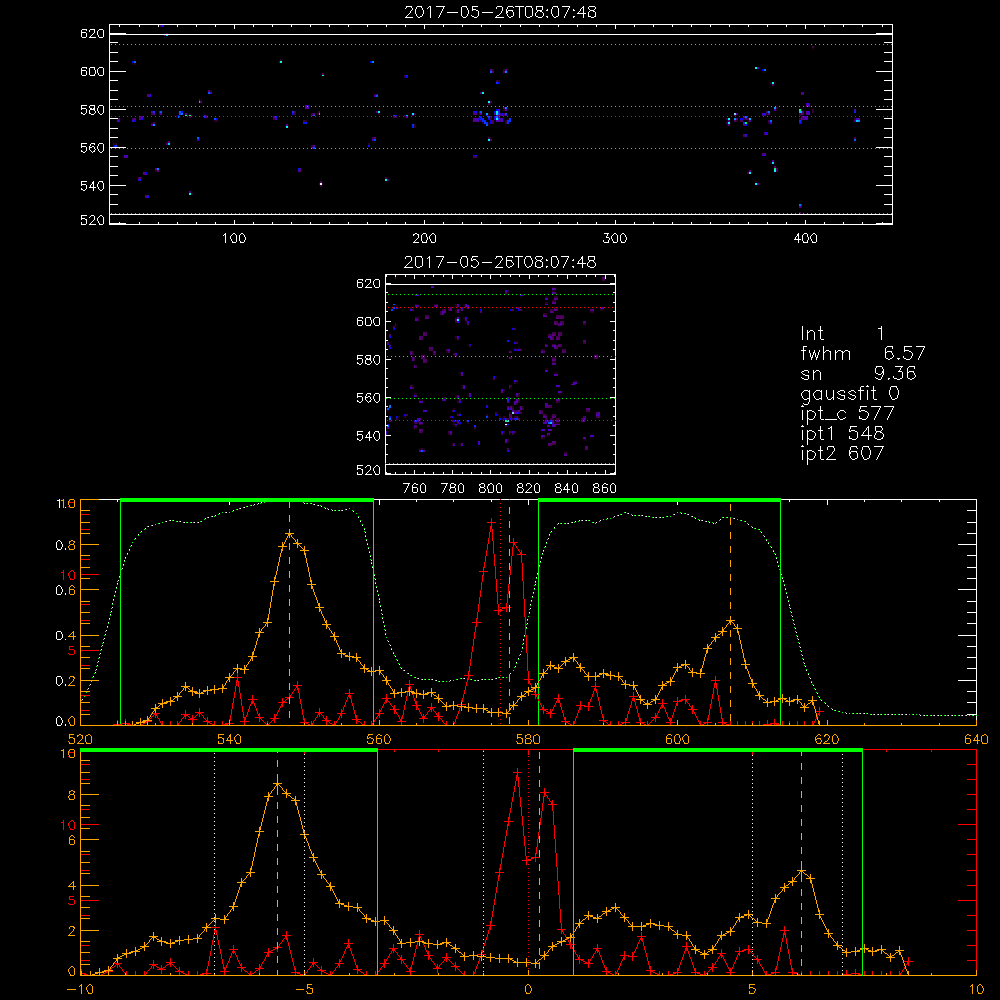Click the ipt2 607 entry

842,453
